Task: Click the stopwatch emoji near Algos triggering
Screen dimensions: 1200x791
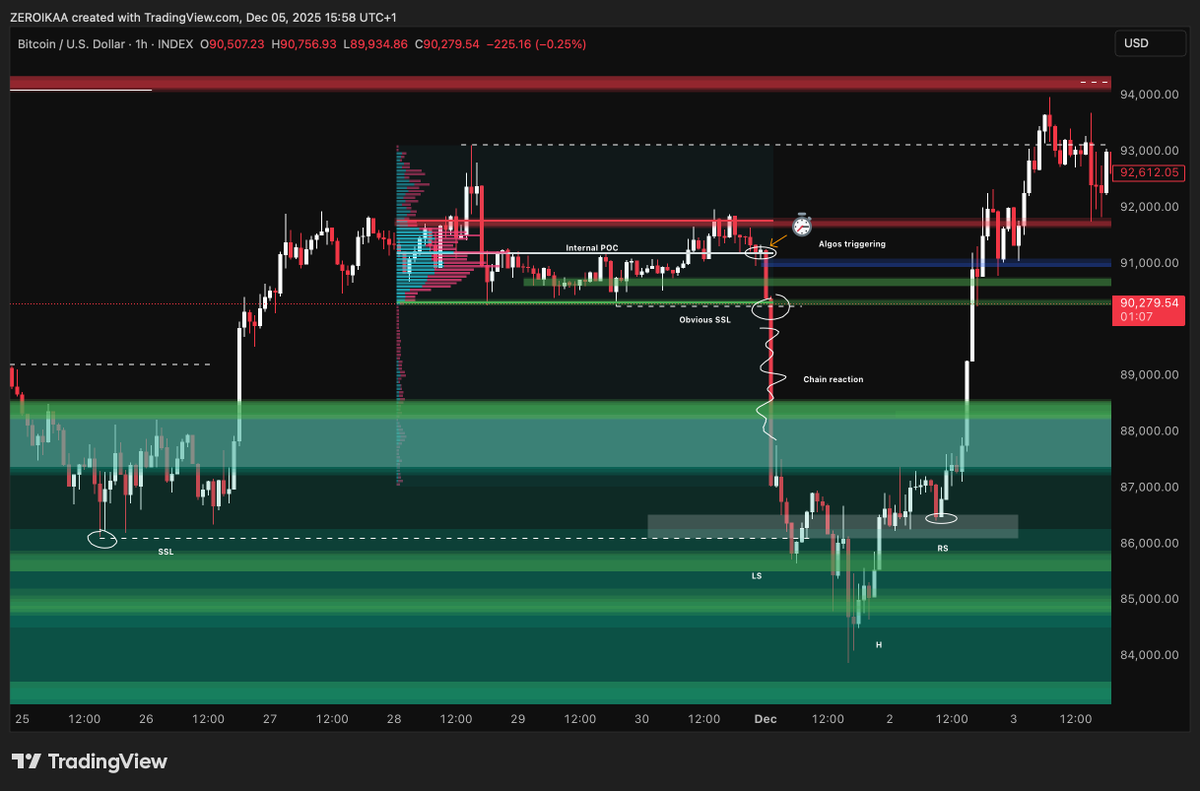Action: 802,225
